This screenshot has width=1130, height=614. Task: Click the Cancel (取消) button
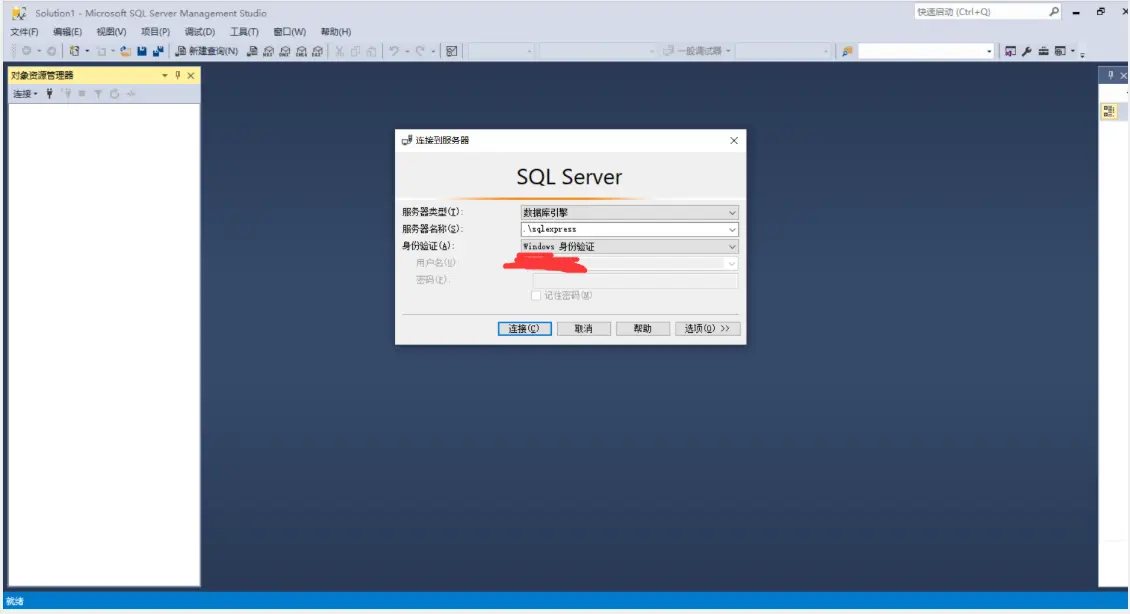[584, 329]
